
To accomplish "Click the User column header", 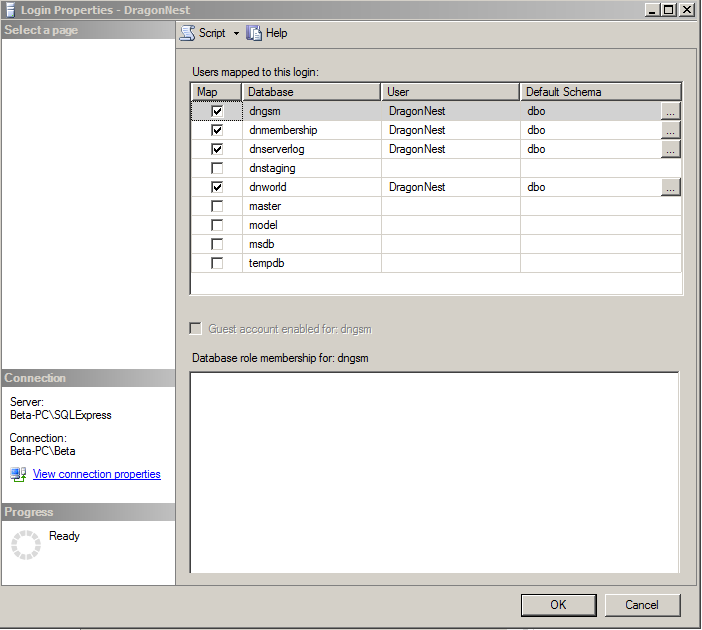I will point(450,92).
